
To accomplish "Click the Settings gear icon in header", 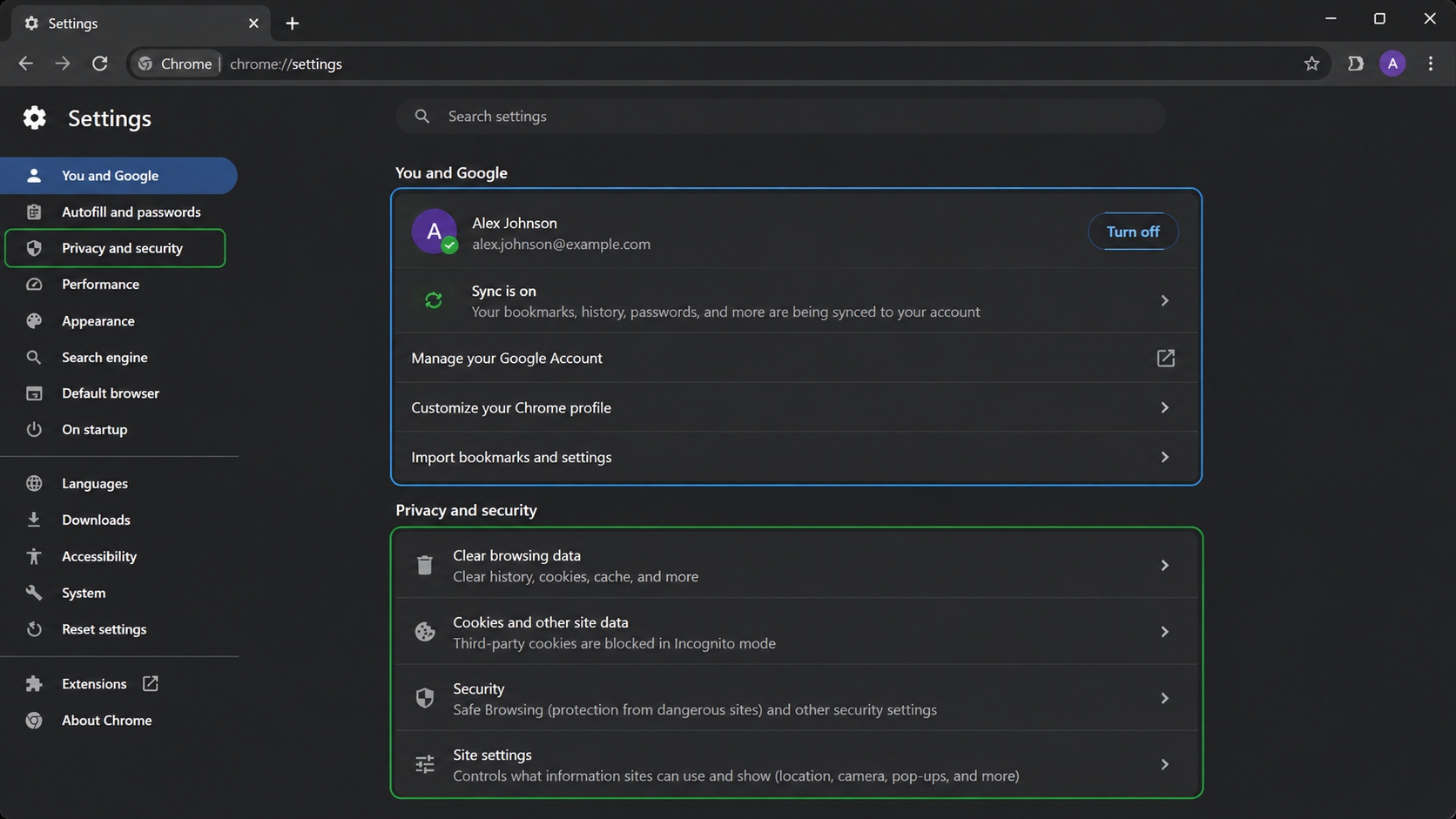I will click(x=35, y=117).
